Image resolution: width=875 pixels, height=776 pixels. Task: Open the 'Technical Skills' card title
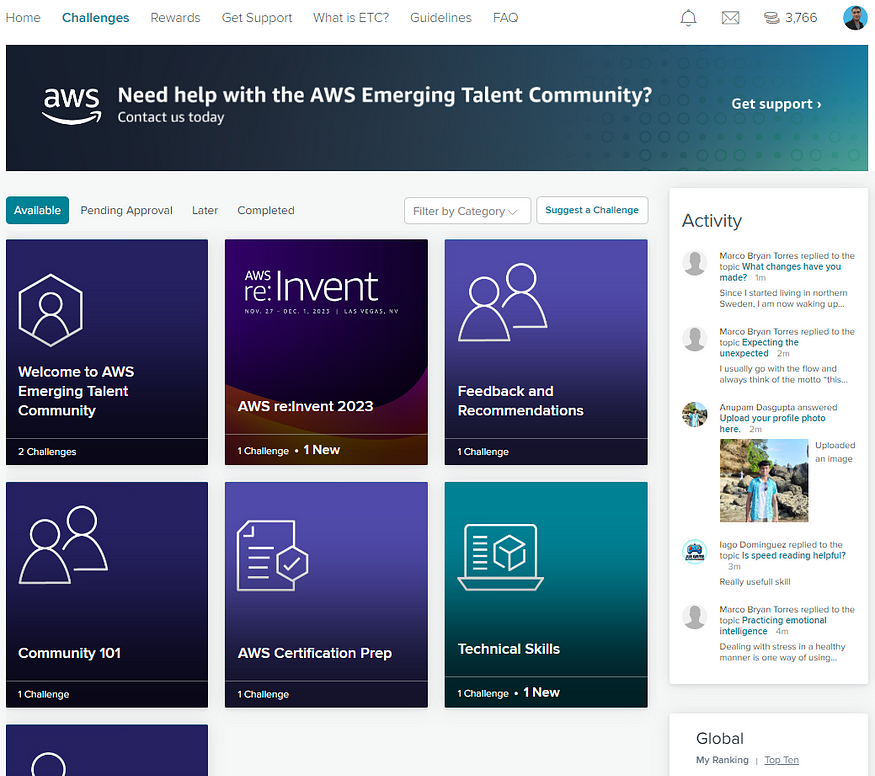pyautogui.click(x=509, y=649)
